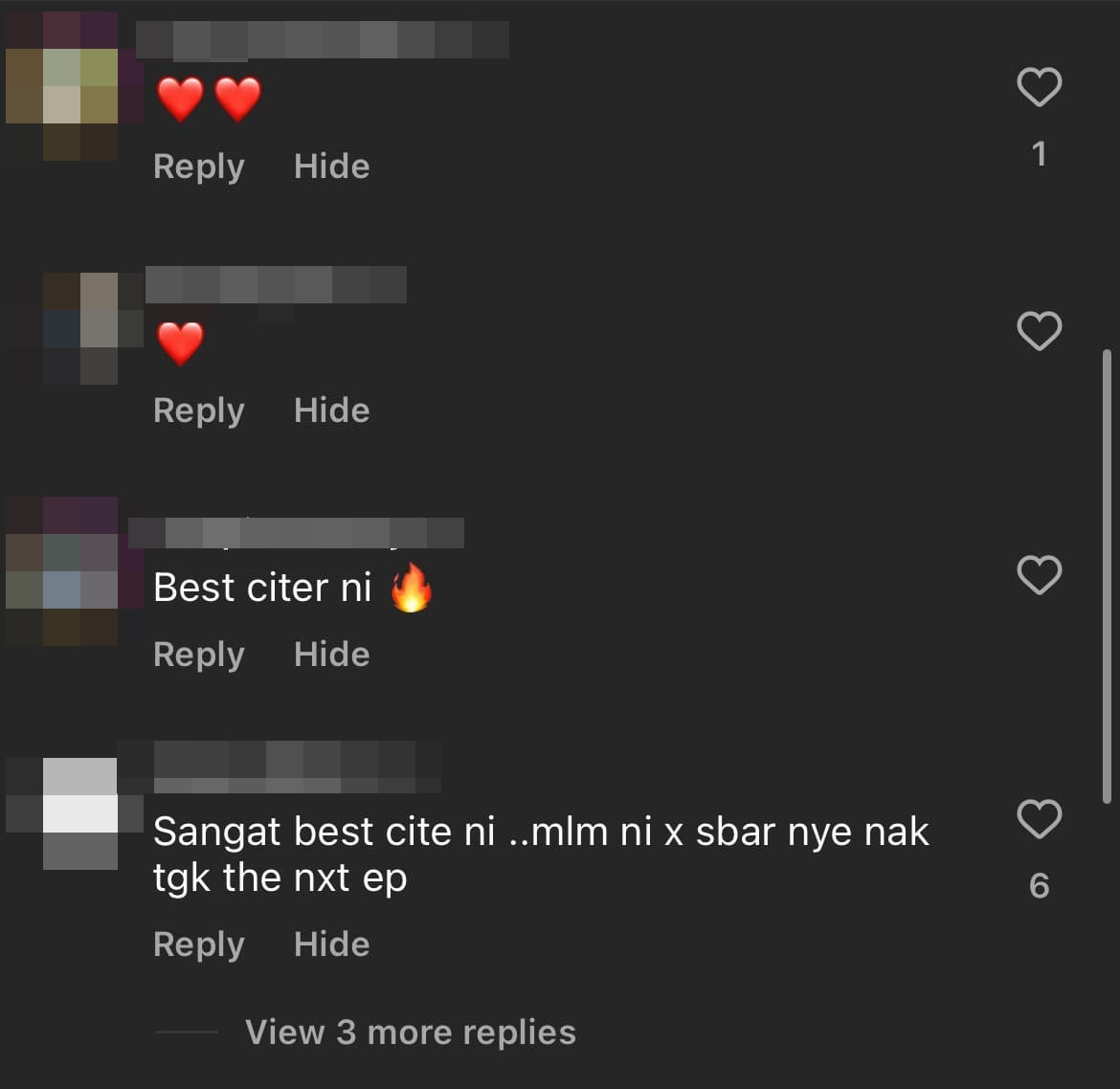
Task: Hide the "Best citer ni" comment
Action: pyautogui.click(x=331, y=655)
